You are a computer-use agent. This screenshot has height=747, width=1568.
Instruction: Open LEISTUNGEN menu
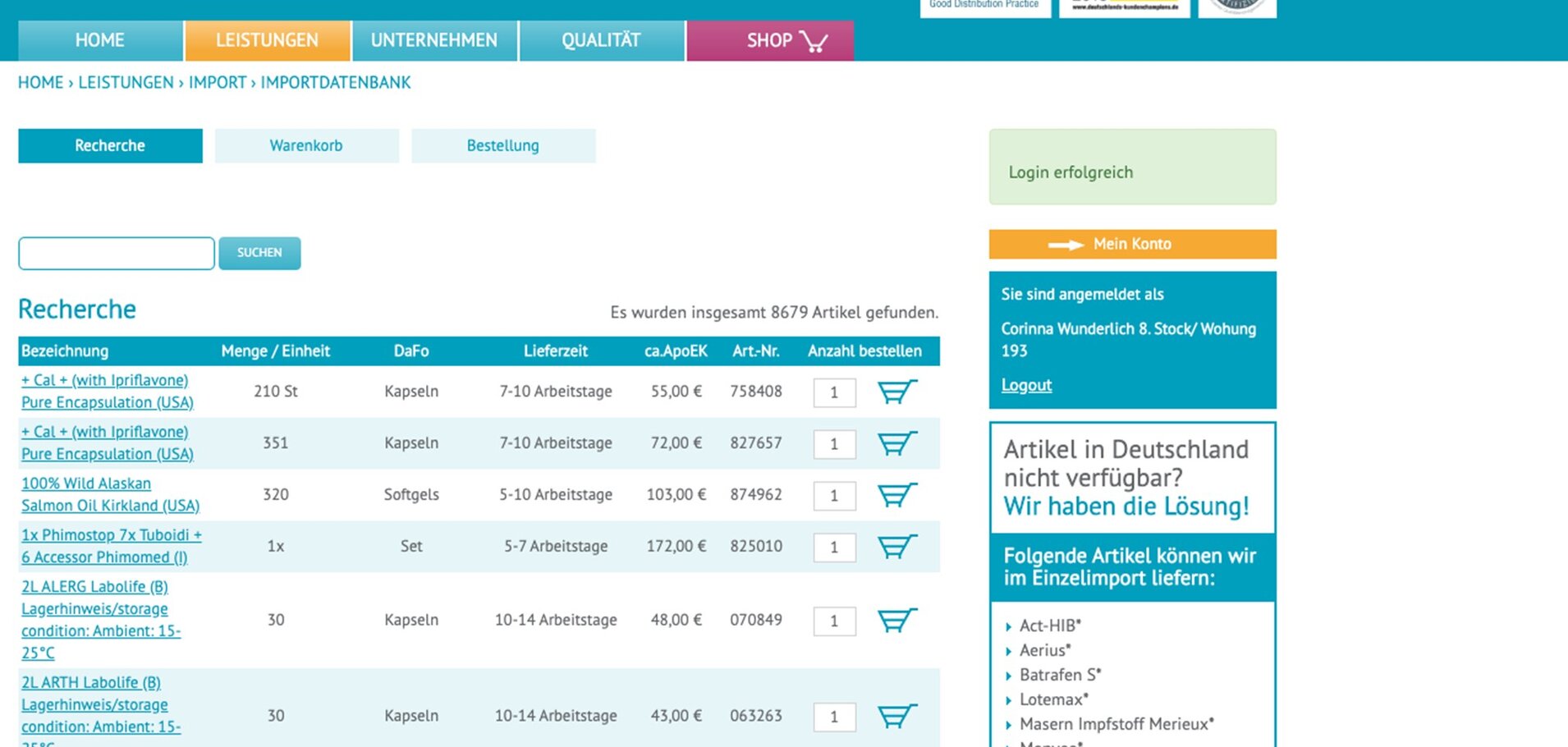(x=268, y=40)
